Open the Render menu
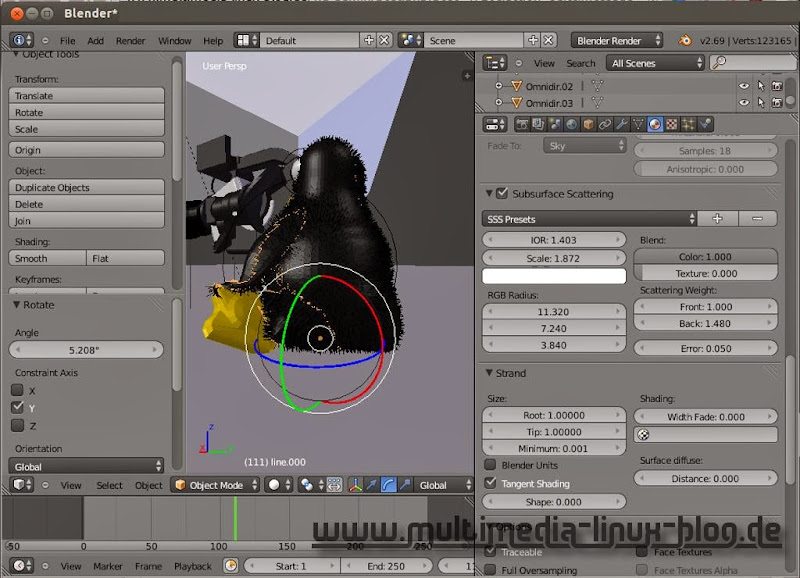The height and width of the screenshot is (578, 800). [x=130, y=40]
